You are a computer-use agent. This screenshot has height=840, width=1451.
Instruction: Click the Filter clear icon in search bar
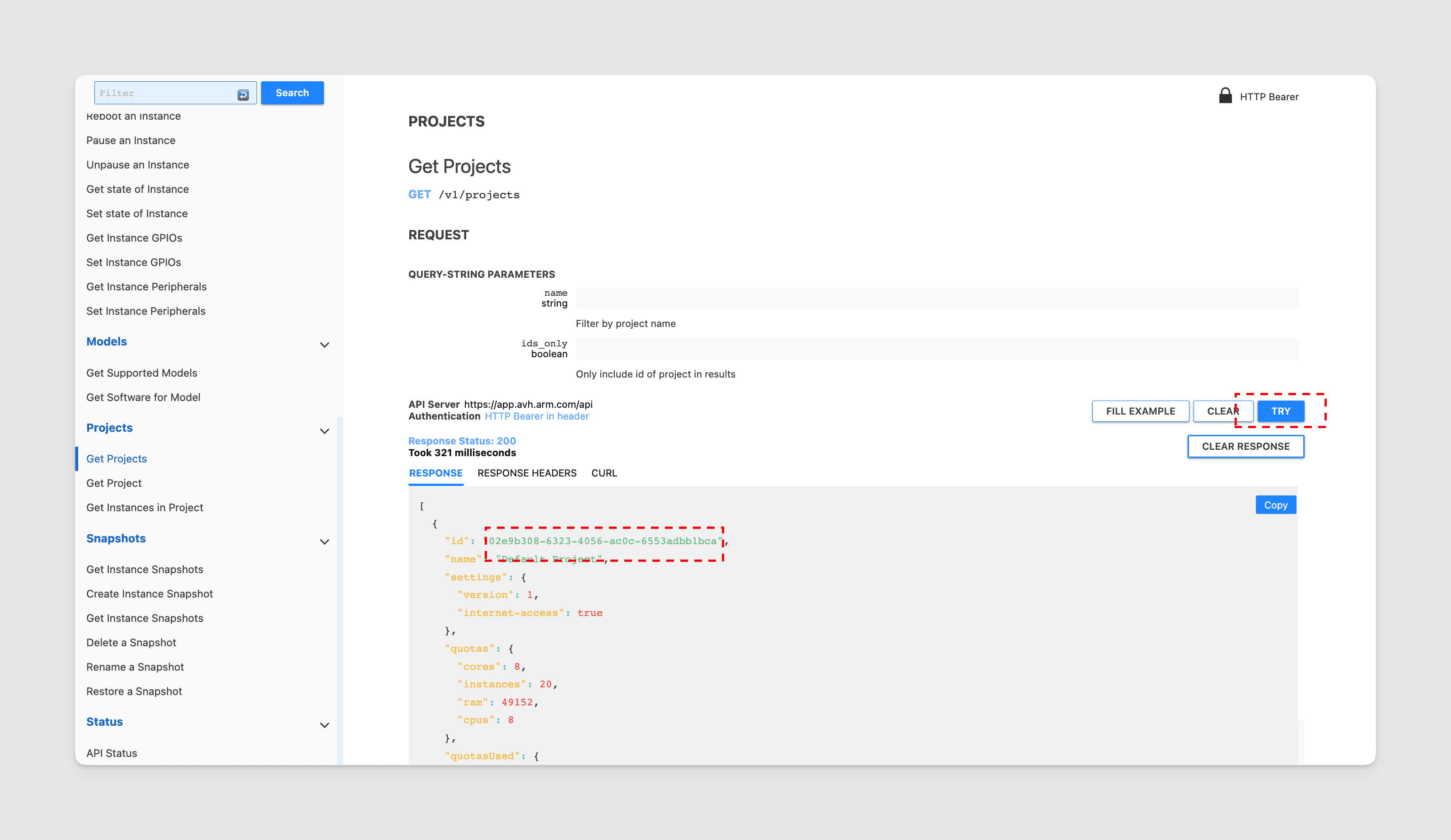point(243,93)
